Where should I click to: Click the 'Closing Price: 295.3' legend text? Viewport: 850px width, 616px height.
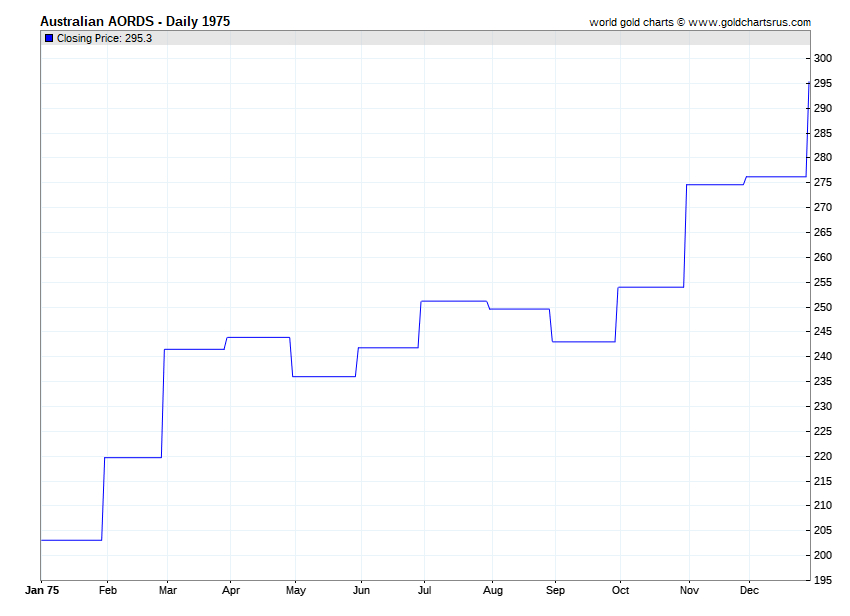[x=104, y=38]
